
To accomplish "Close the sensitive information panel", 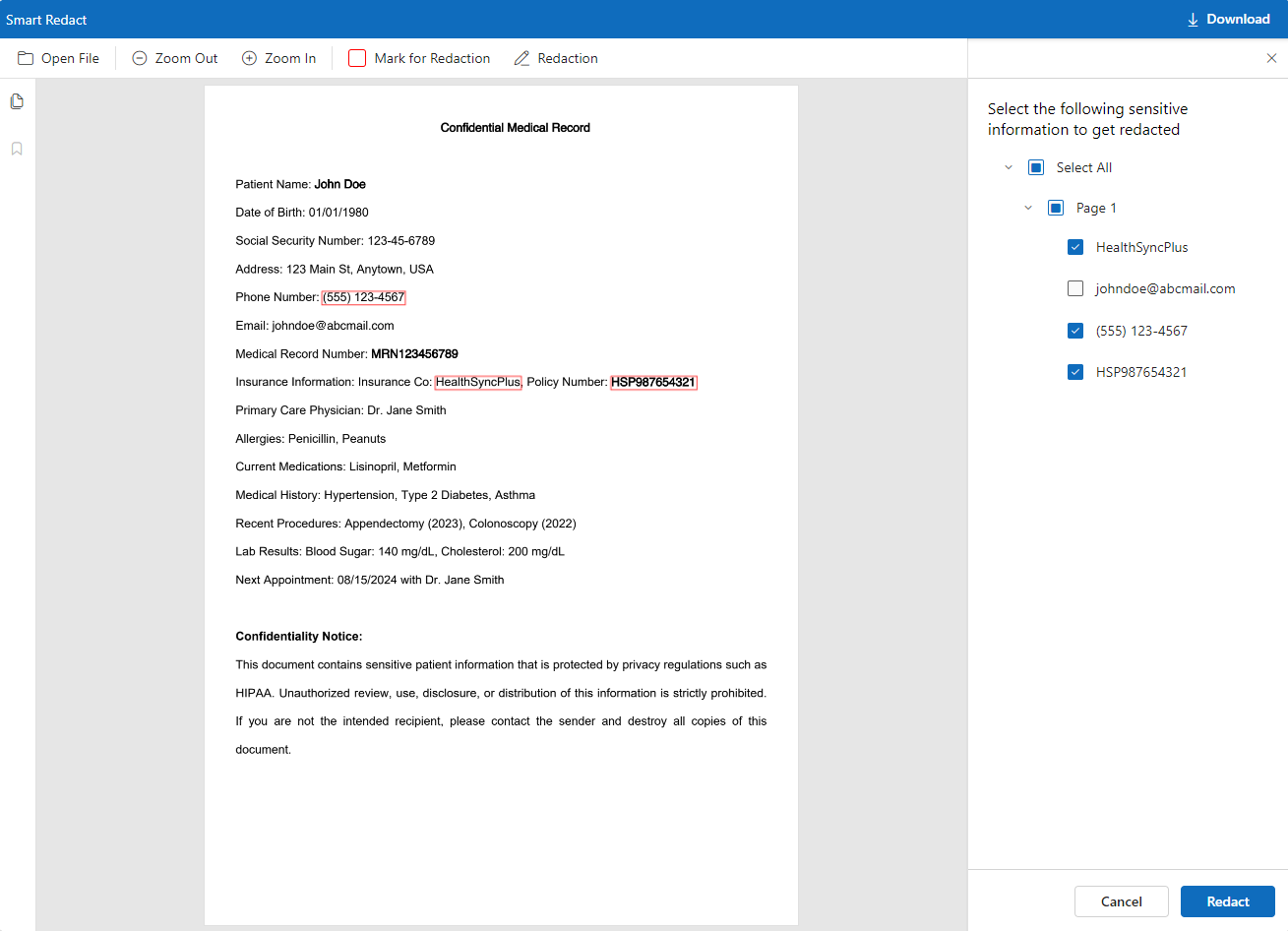I will [x=1271, y=58].
